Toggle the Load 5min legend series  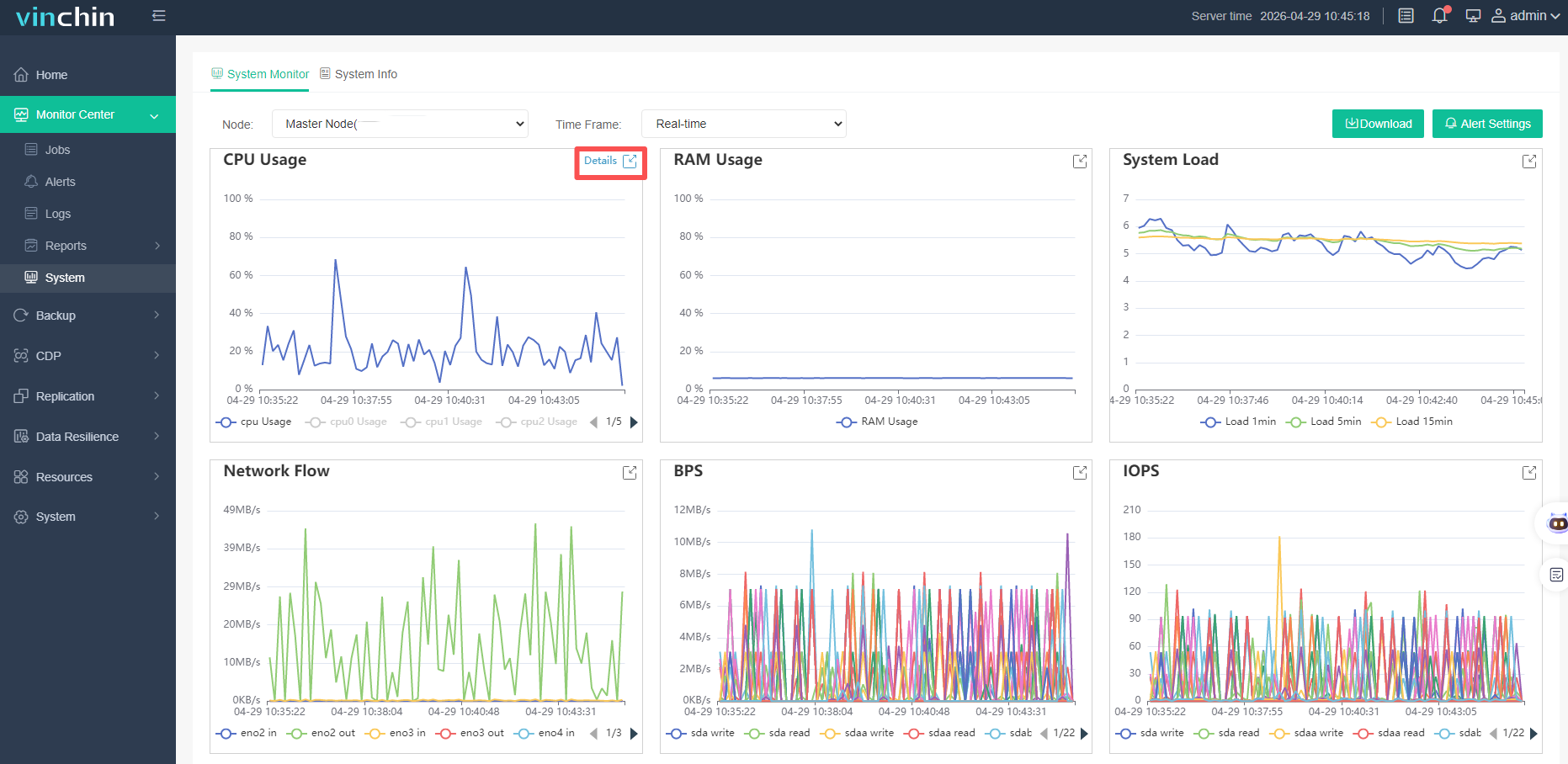(x=1324, y=422)
